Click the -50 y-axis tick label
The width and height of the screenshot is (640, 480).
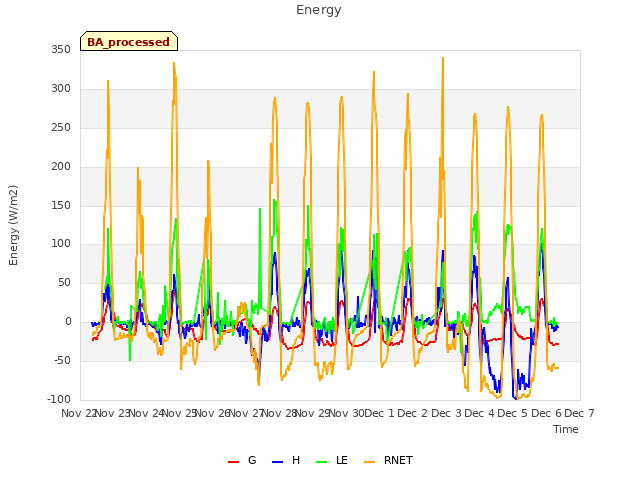(x=62, y=360)
